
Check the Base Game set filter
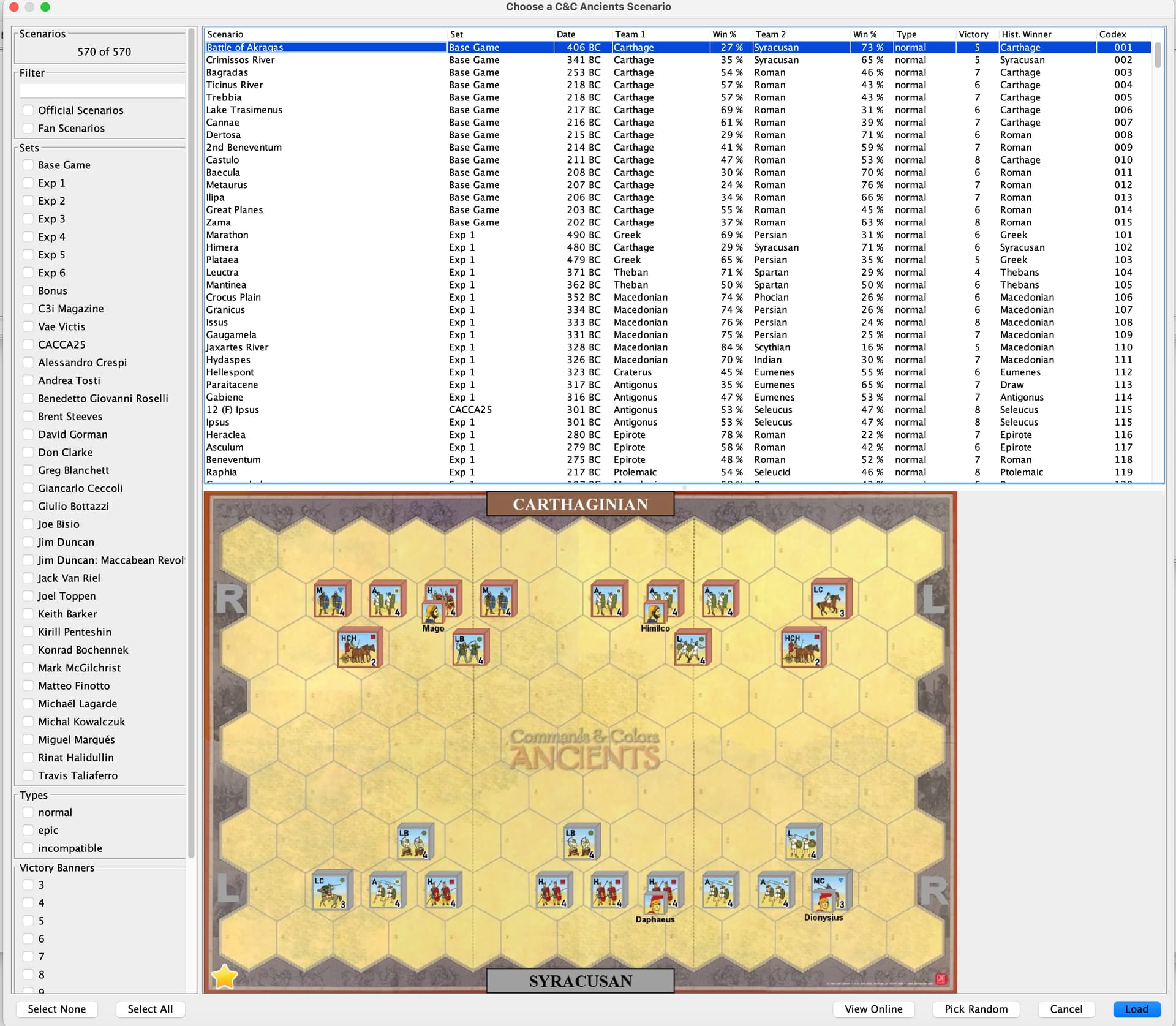pos(28,165)
